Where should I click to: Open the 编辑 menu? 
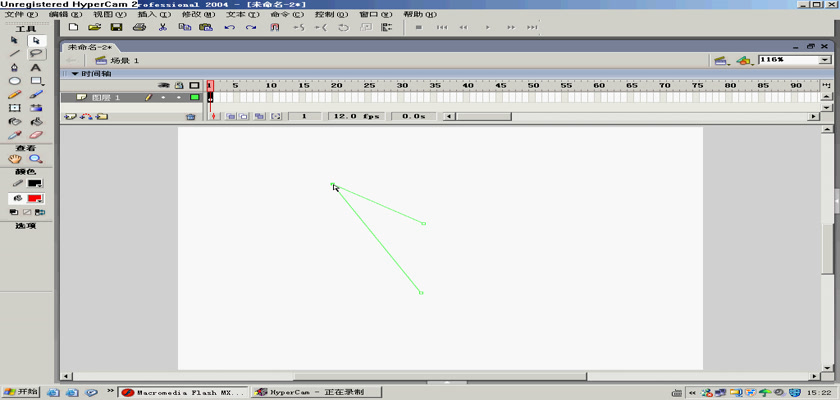click(65, 14)
